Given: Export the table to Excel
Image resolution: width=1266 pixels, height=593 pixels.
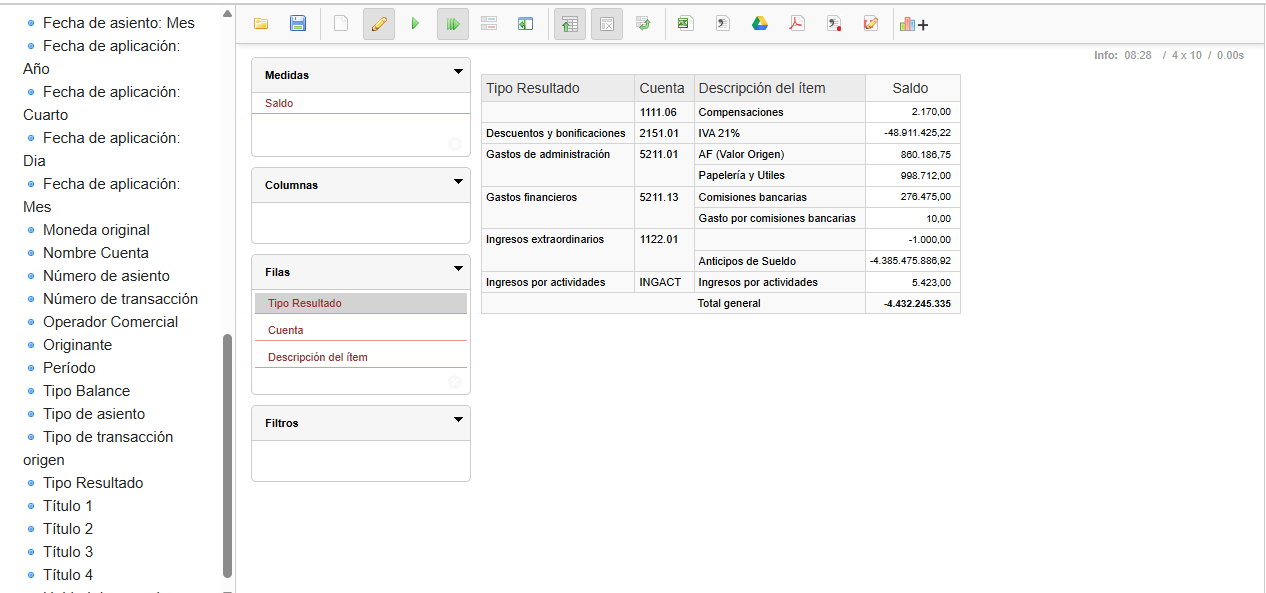Looking at the screenshot, I should pos(685,24).
